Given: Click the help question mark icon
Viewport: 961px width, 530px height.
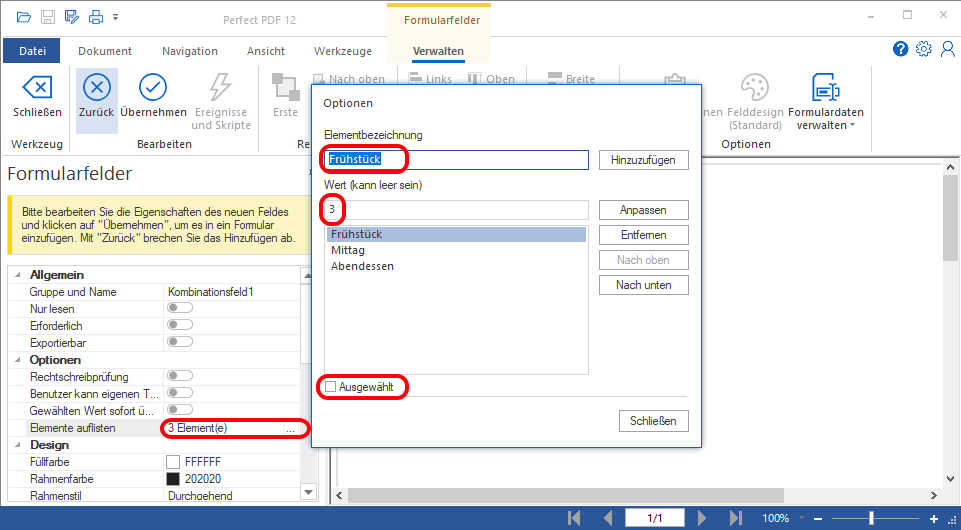Looking at the screenshot, I should 900,49.
